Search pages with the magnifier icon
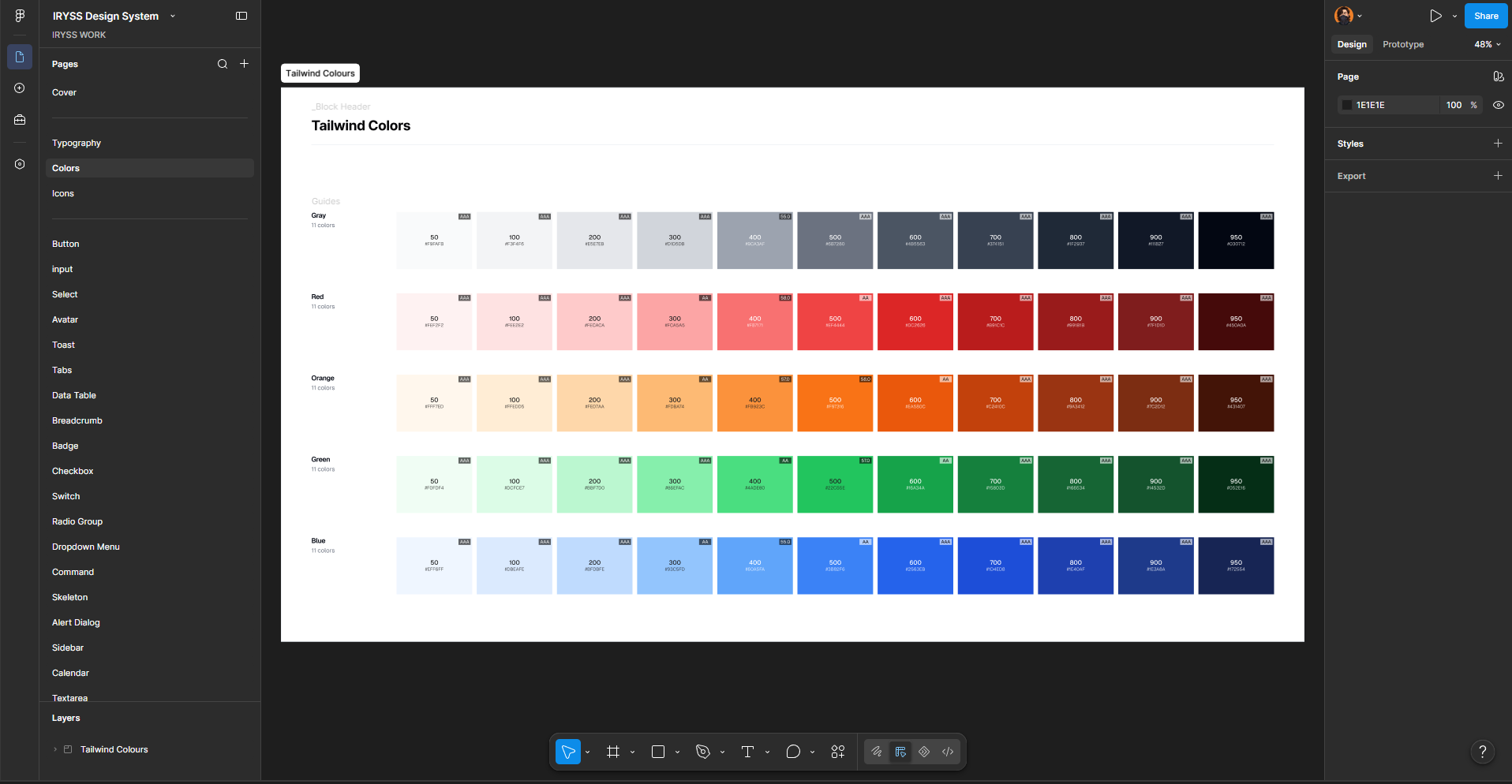 [223, 64]
